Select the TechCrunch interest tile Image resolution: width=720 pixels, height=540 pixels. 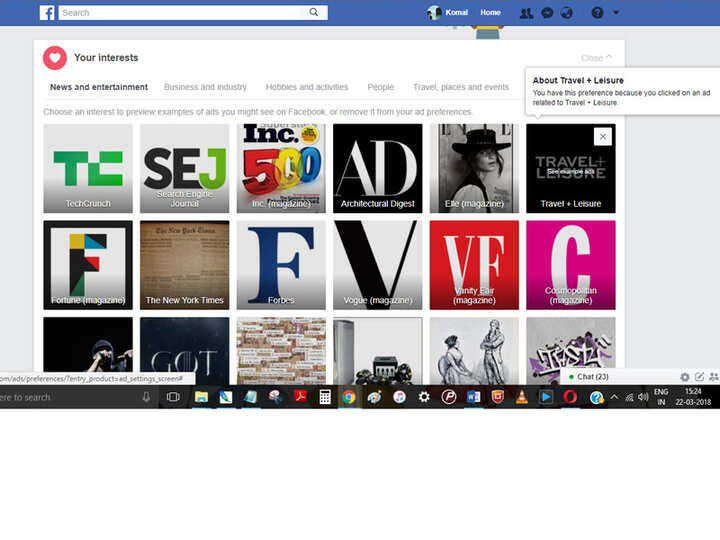88,169
